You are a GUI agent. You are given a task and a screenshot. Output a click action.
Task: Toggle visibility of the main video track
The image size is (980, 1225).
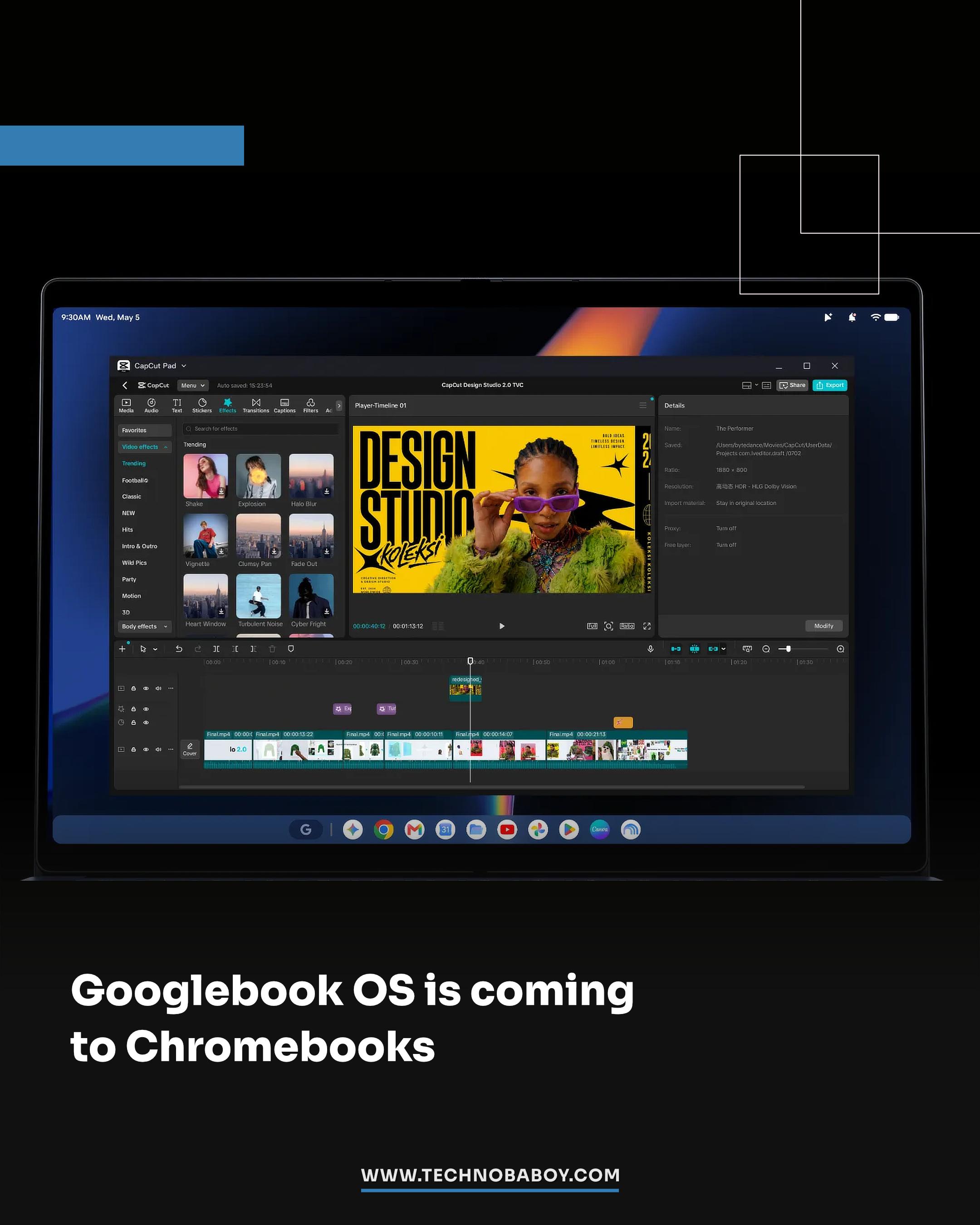tap(146, 750)
